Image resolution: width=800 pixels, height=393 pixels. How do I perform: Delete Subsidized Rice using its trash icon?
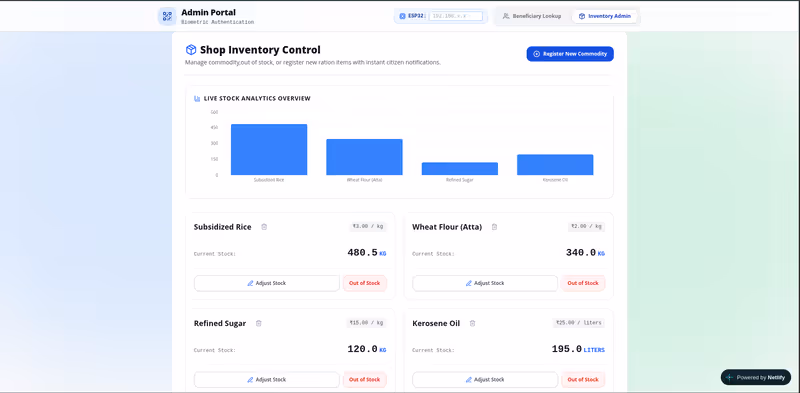(x=264, y=227)
